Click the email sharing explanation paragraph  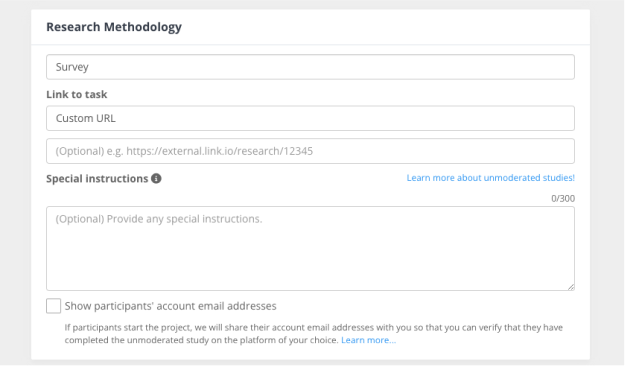click(314, 334)
